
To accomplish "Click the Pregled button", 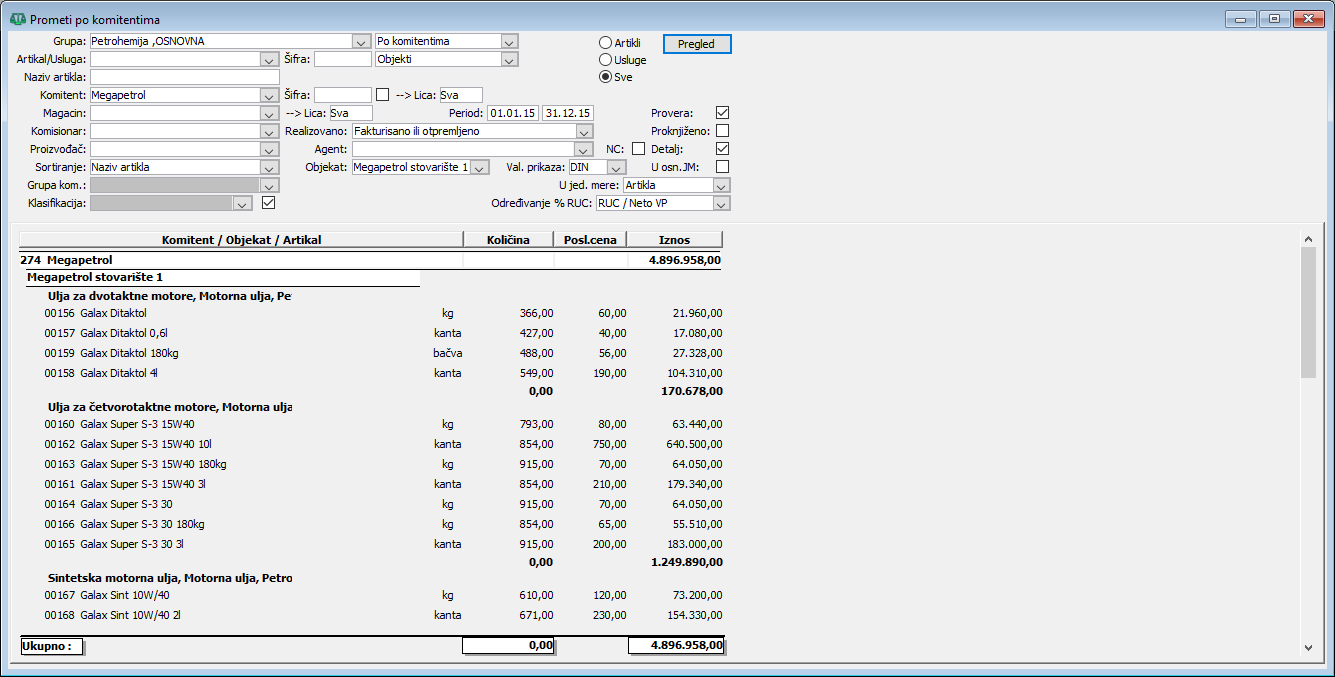I will (697, 44).
